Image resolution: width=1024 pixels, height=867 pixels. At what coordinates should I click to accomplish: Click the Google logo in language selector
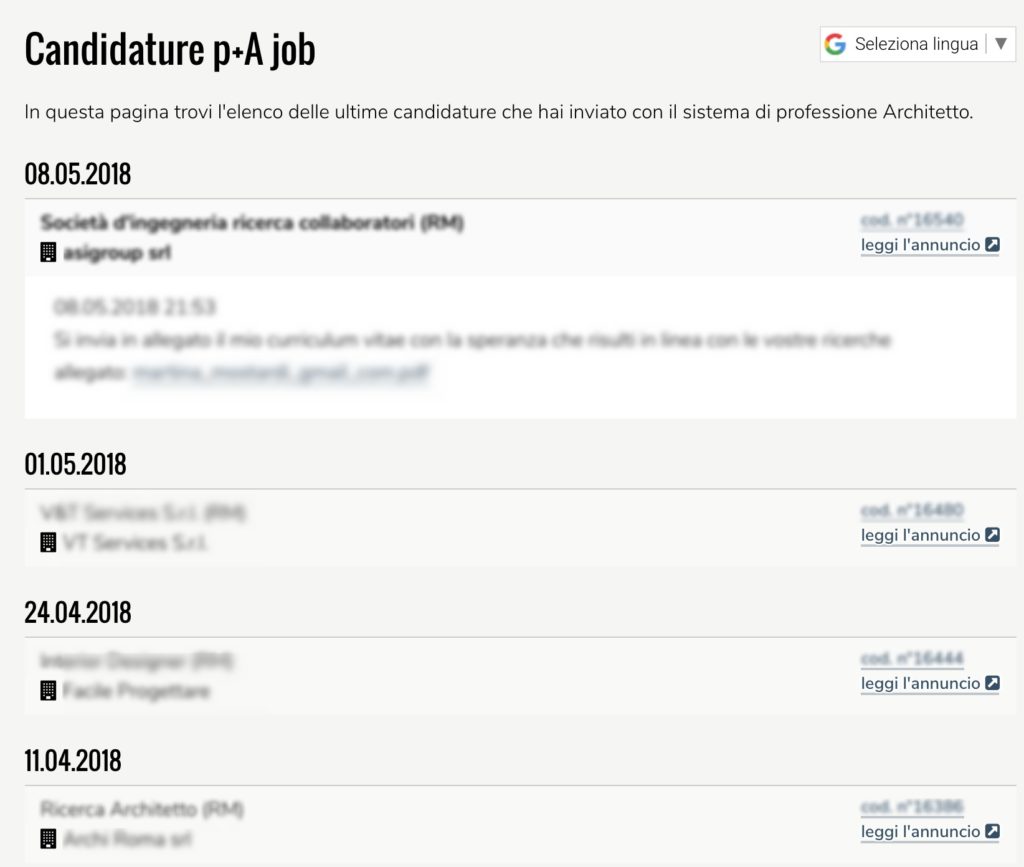pyautogui.click(x=835, y=44)
